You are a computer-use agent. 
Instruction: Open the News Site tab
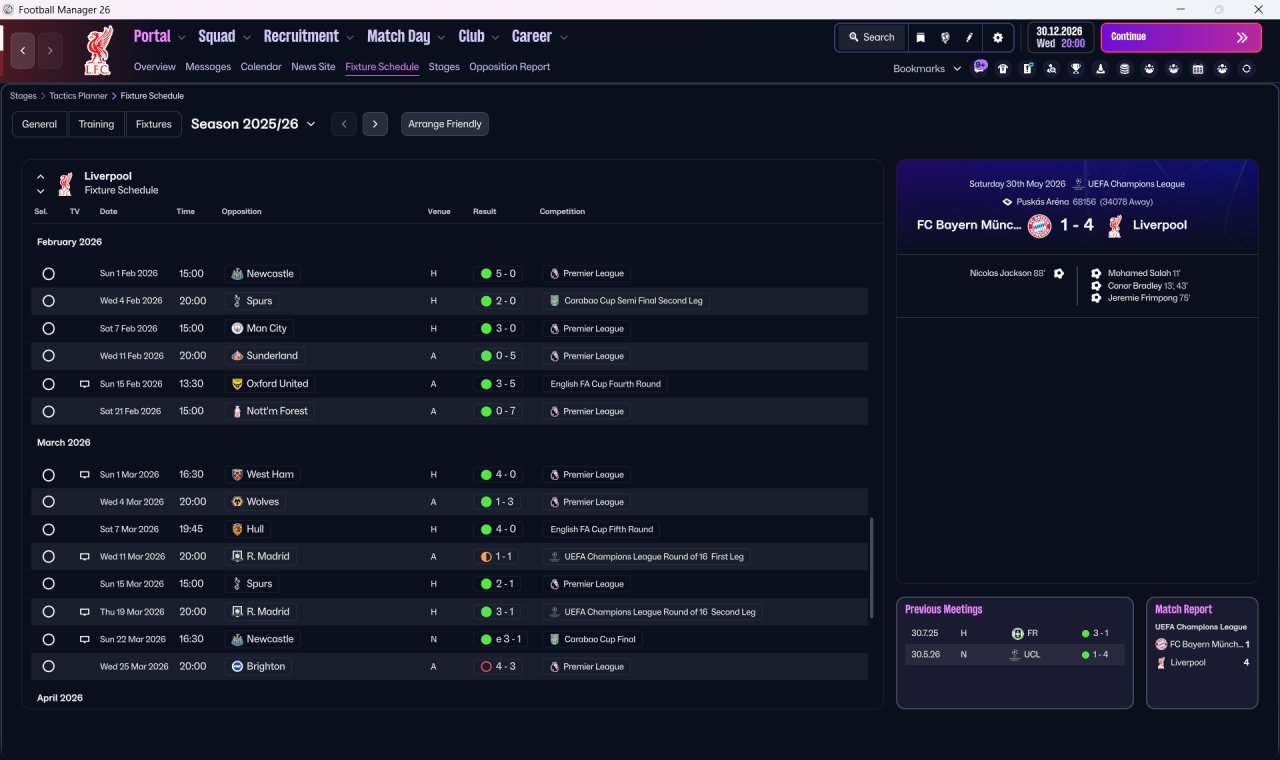(x=313, y=67)
